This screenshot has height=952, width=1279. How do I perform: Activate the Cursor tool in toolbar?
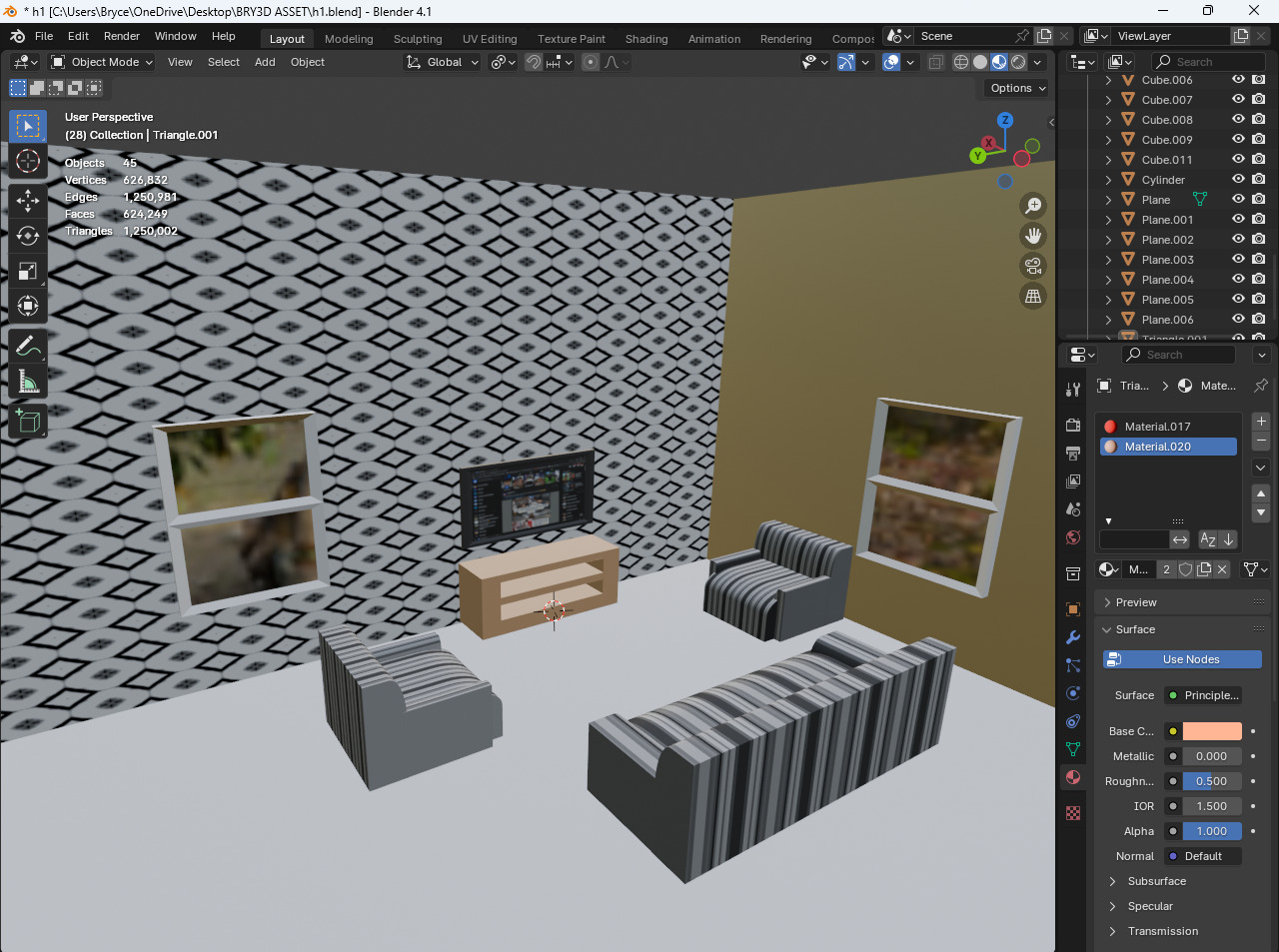pyautogui.click(x=28, y=162)
